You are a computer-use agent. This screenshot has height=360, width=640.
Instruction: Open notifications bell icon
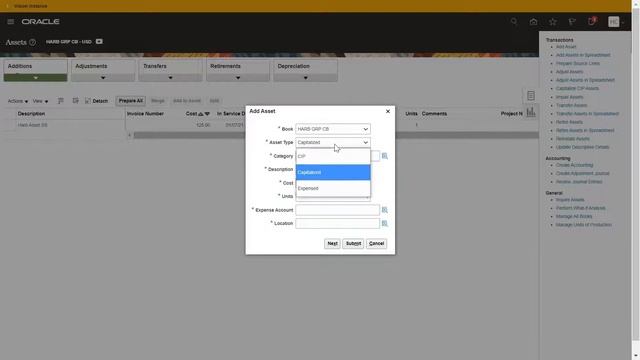pyautogui.click(x=591, y=22)
